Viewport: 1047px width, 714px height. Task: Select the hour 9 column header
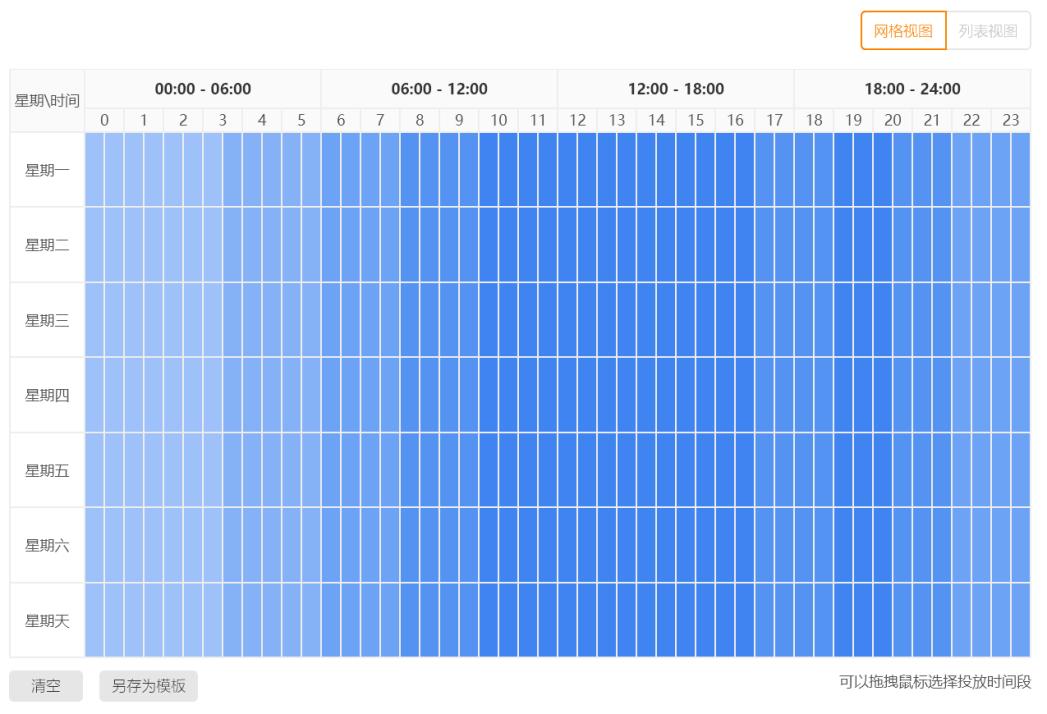coord(459,121)
